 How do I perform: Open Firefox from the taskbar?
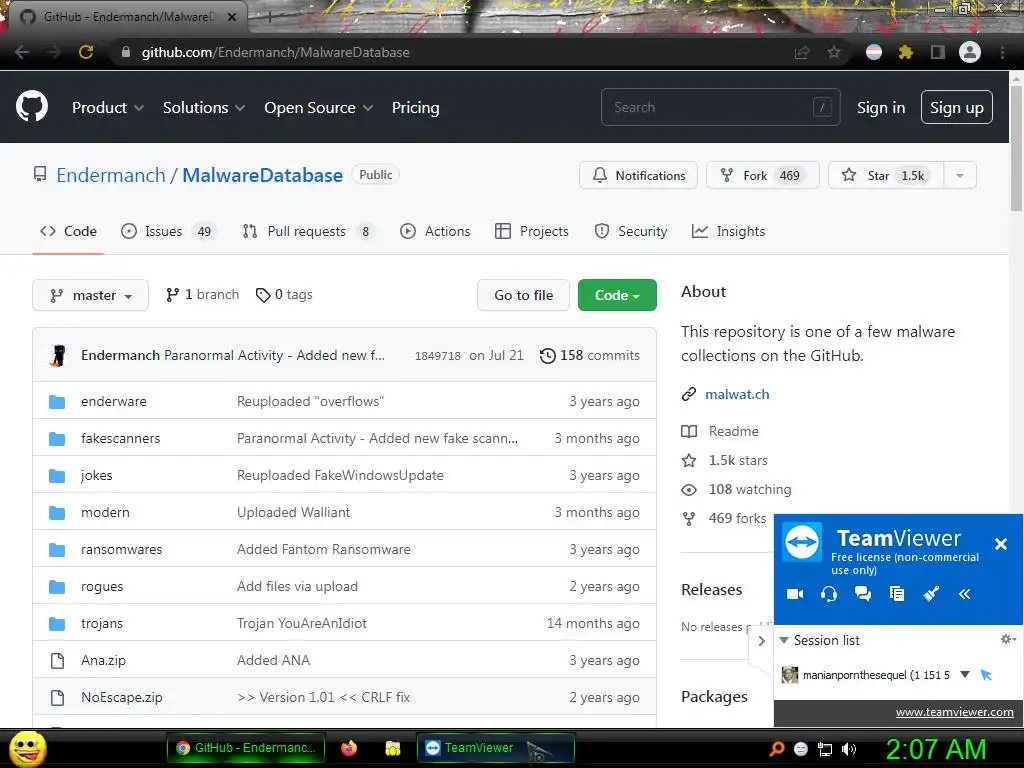pyautogui.click(x=349, y=748)
